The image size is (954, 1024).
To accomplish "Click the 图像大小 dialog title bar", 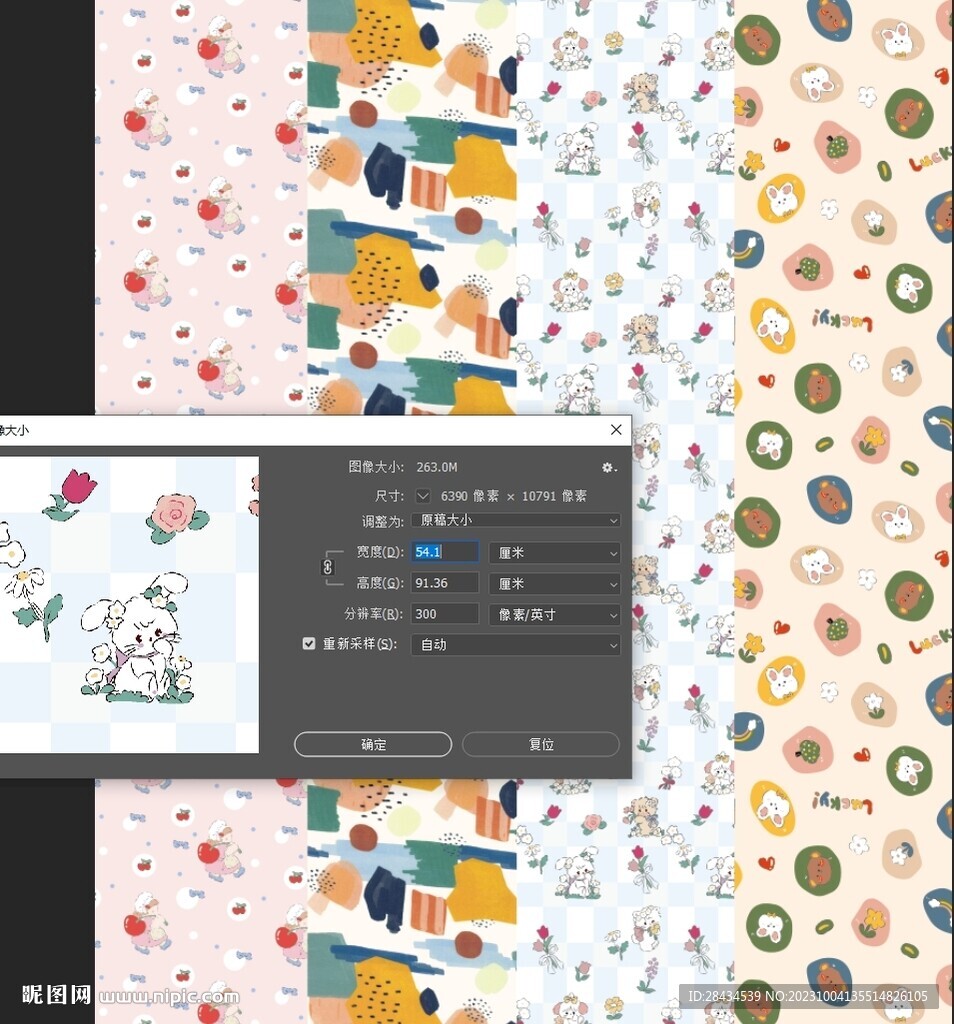I will (300, 429).
